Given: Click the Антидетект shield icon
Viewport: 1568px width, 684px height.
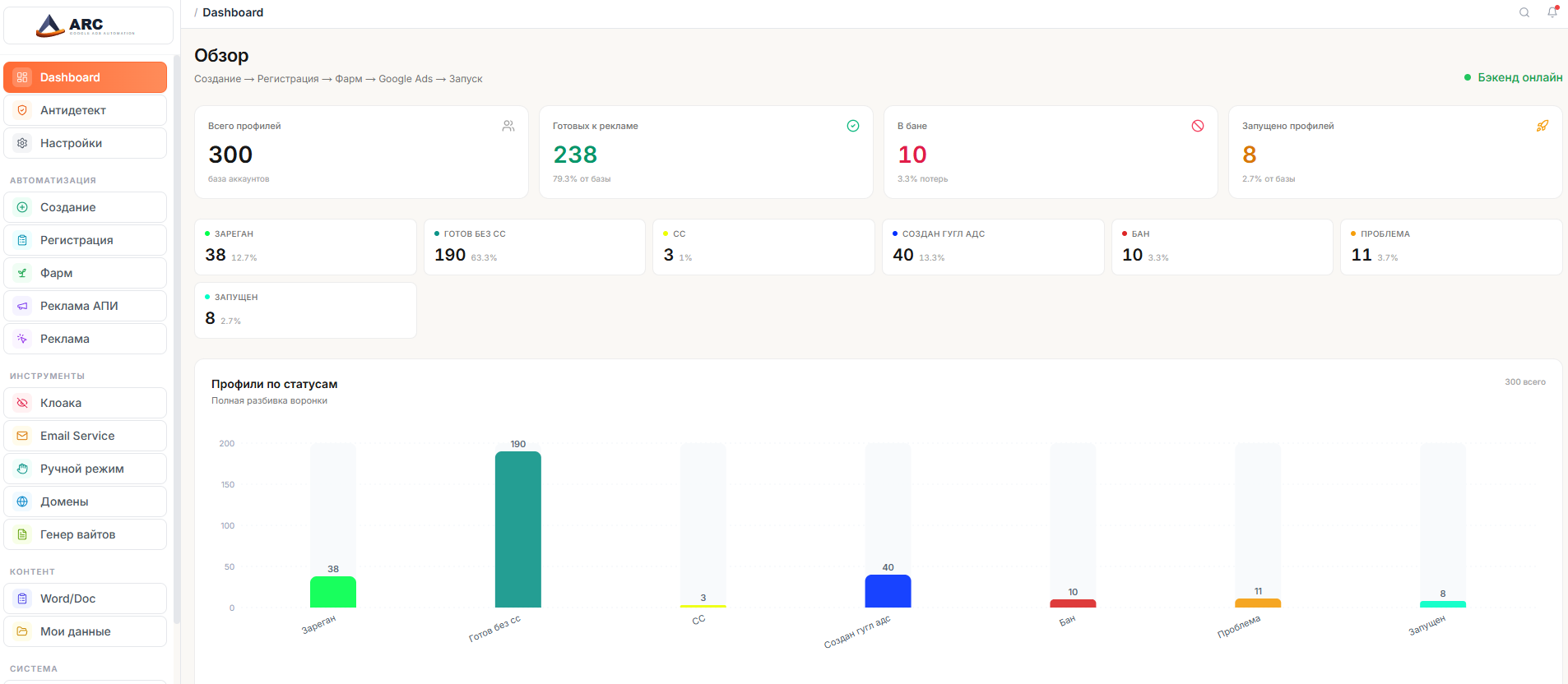Looking at the screenshot, I should pyautogui.click(x=22, y=110).
